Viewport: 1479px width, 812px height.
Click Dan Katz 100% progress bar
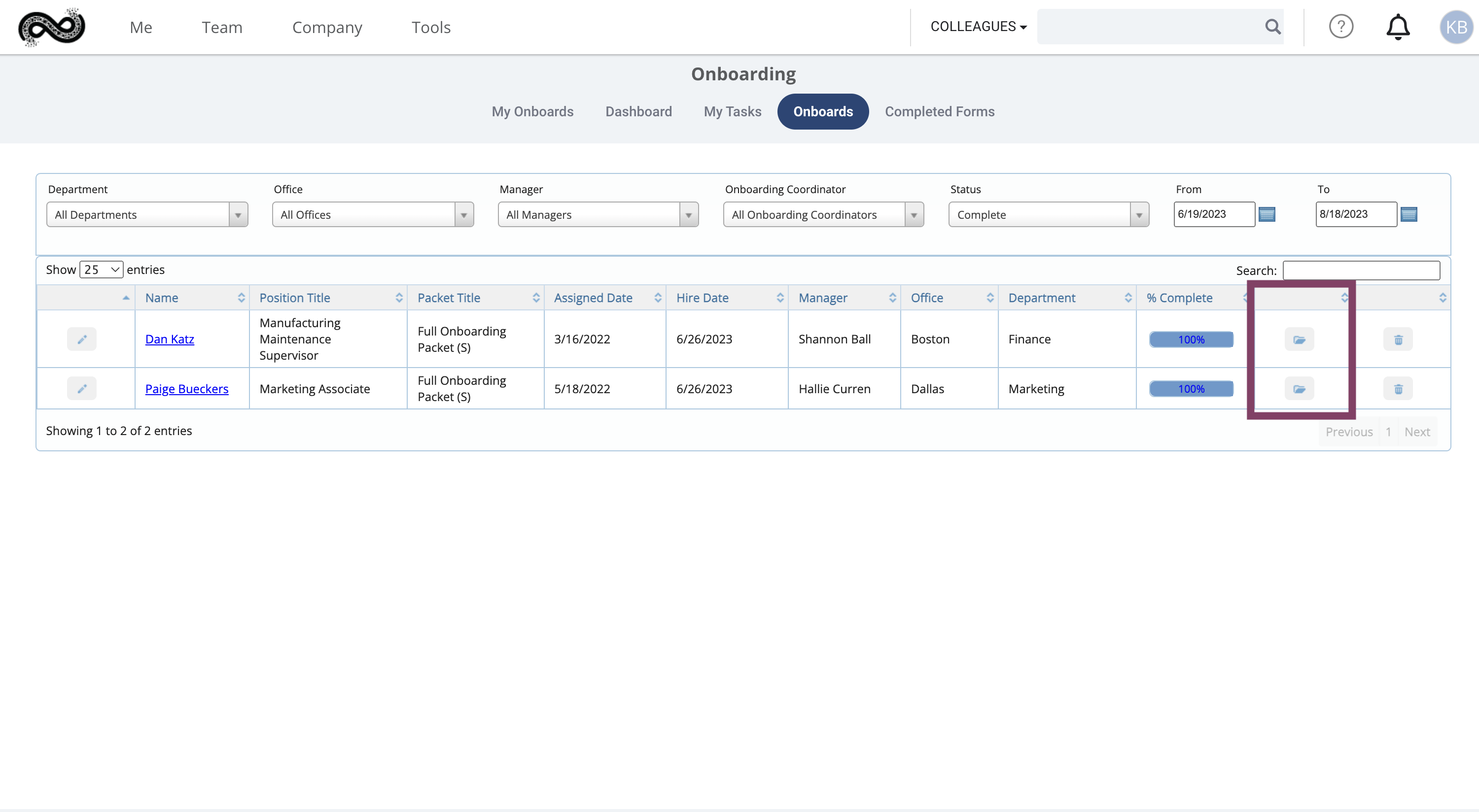1191,339
